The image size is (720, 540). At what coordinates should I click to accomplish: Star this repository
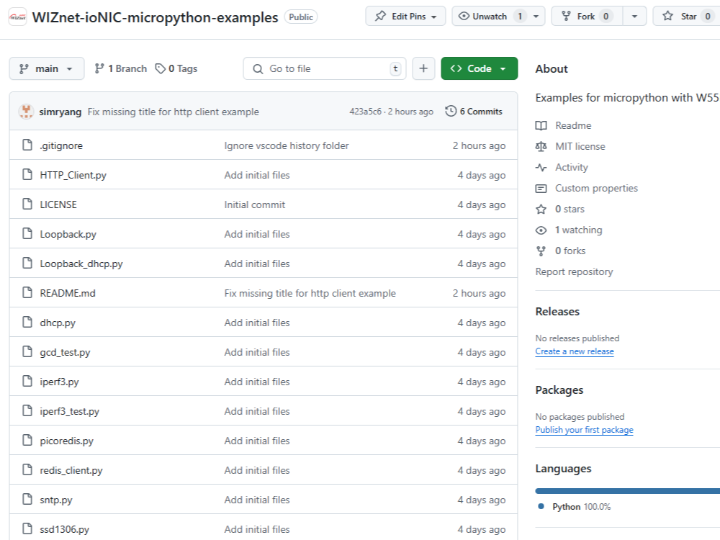686,17
